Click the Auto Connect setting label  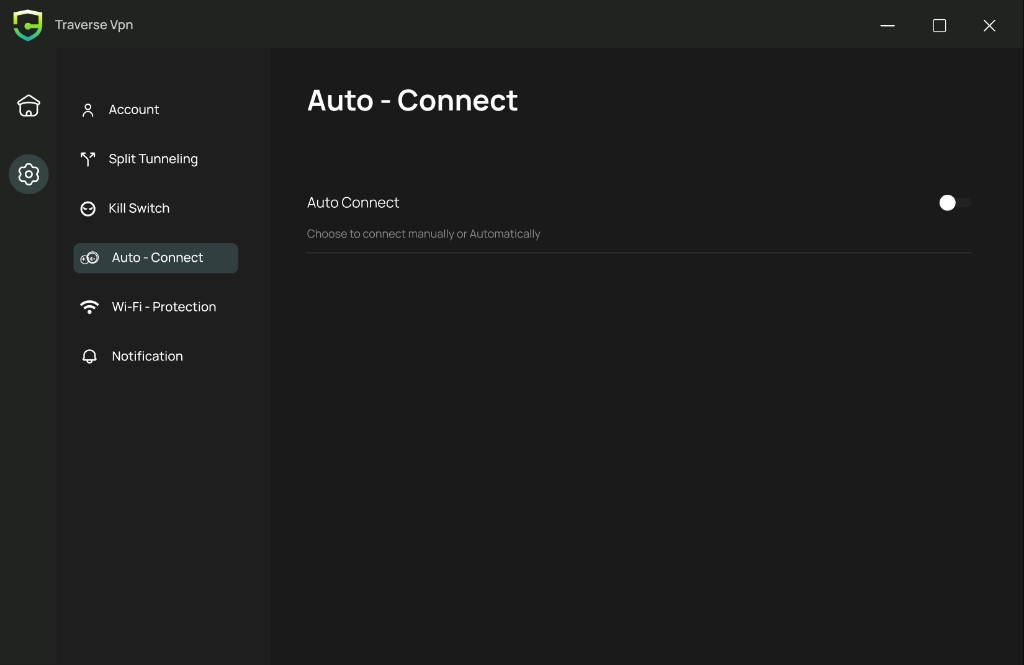353,203
